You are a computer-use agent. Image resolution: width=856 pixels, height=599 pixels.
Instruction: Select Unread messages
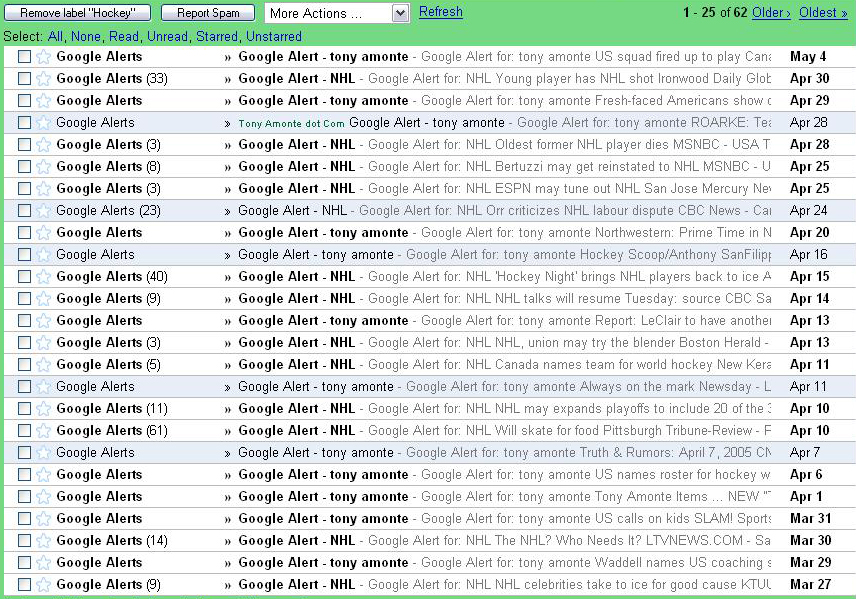pyautogui.click(x=168, y=37)
